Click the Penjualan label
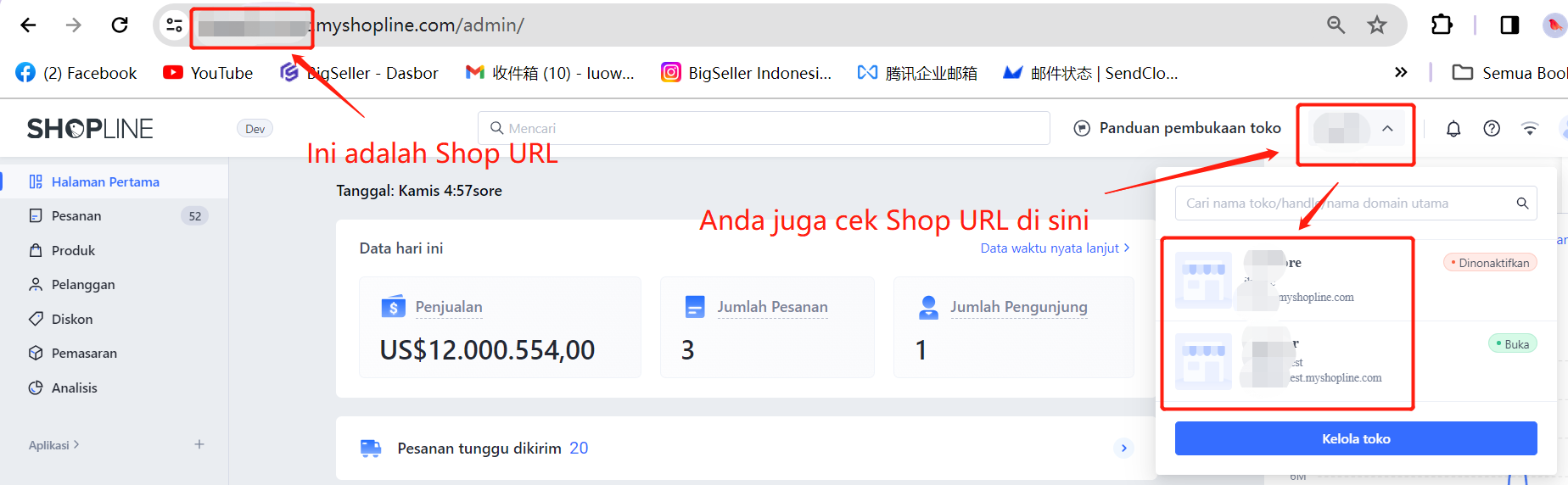 (x=449, y=307)
